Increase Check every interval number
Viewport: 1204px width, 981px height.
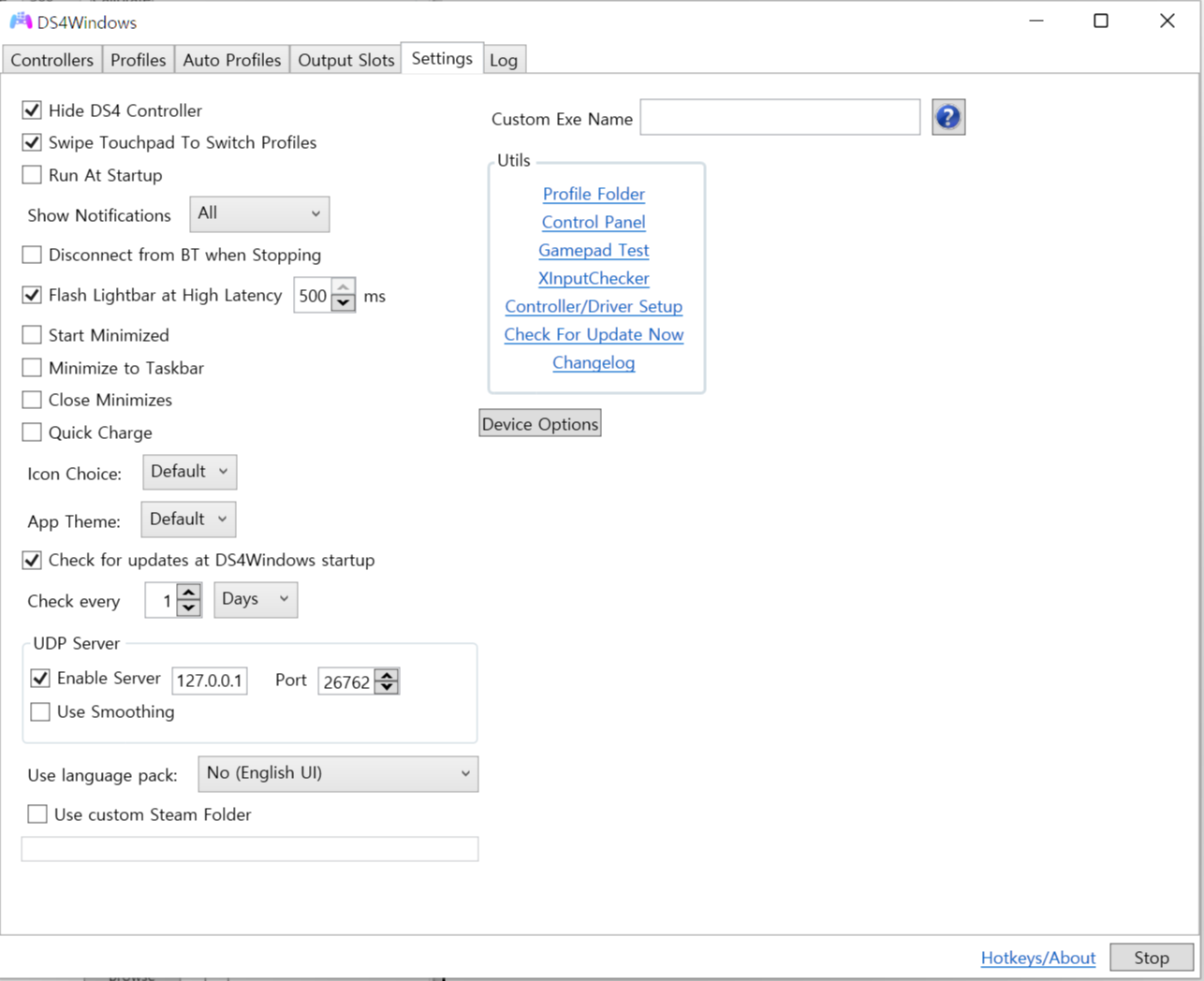coord(189,592)
